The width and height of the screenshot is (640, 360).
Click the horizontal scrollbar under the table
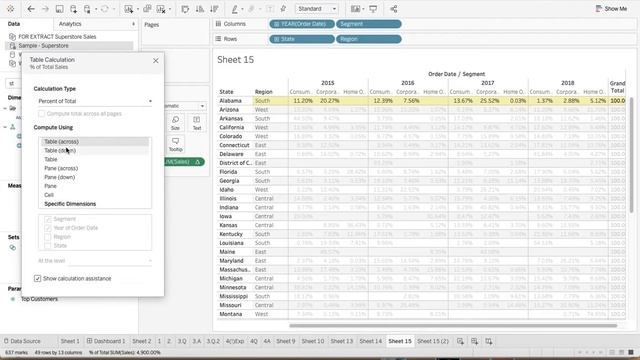click(x=453, y=326)
